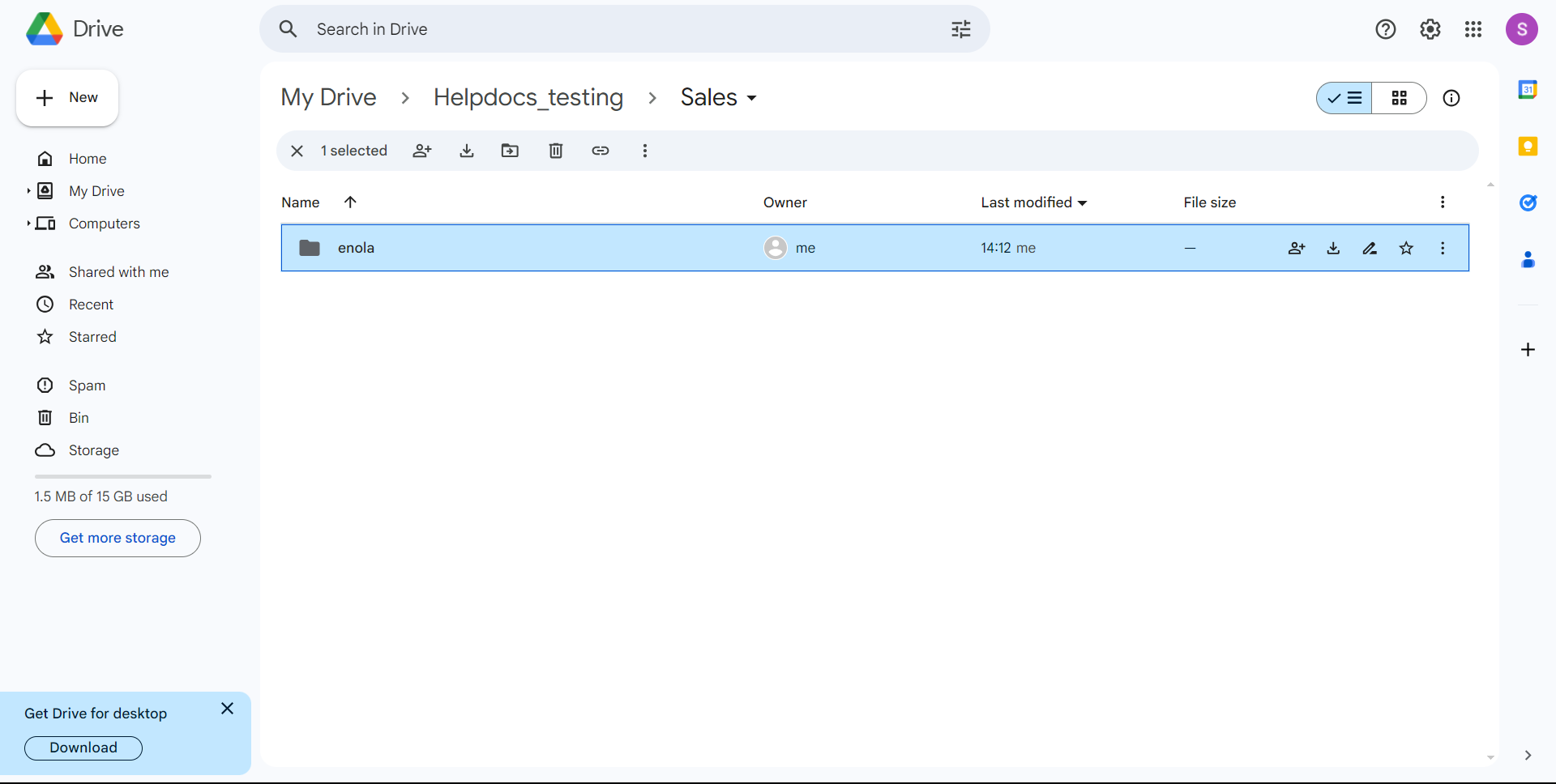Click the New button

click(x=67, y=98)
